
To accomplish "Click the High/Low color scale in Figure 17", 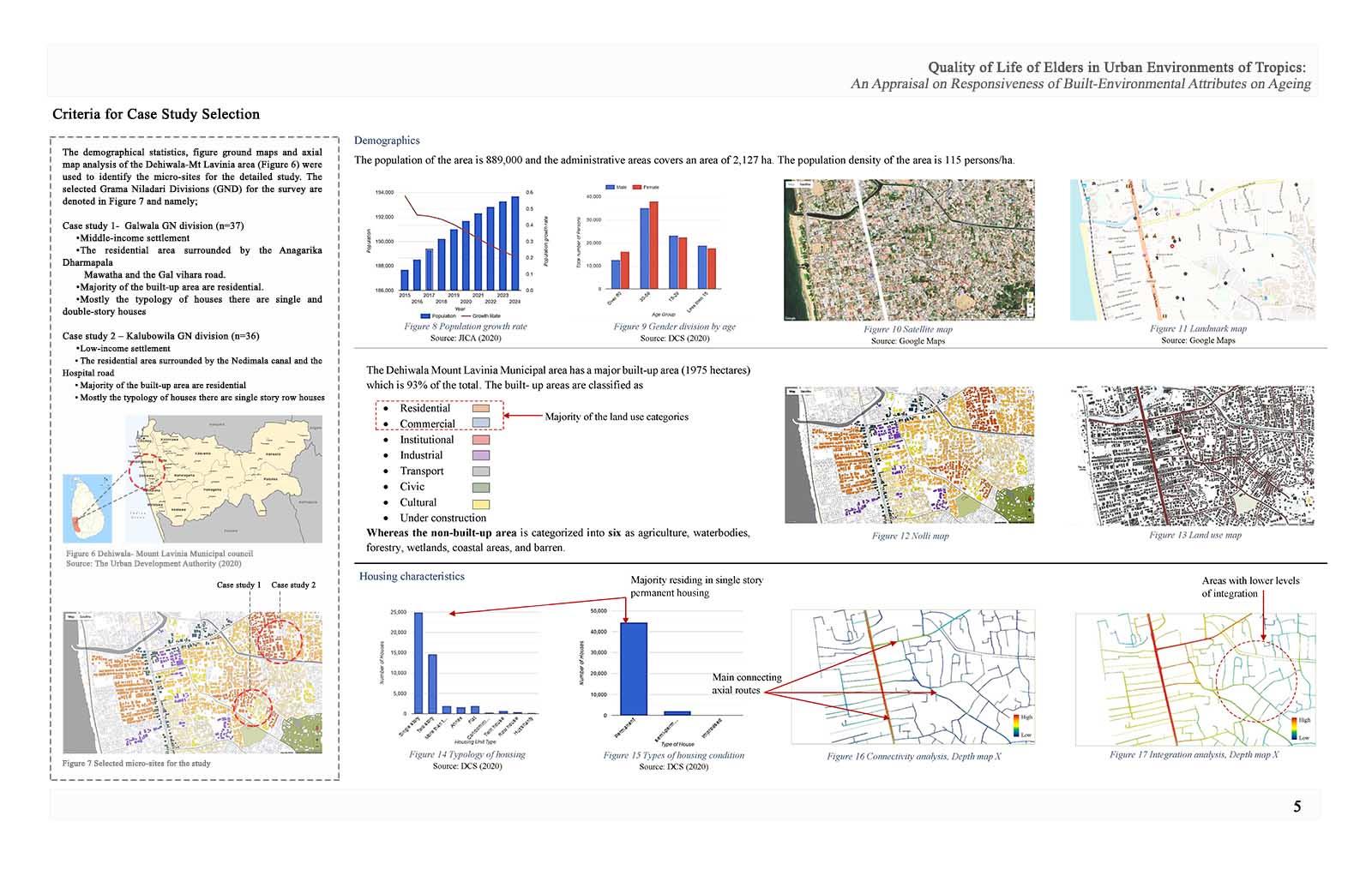I will (x=1301, y=729).
